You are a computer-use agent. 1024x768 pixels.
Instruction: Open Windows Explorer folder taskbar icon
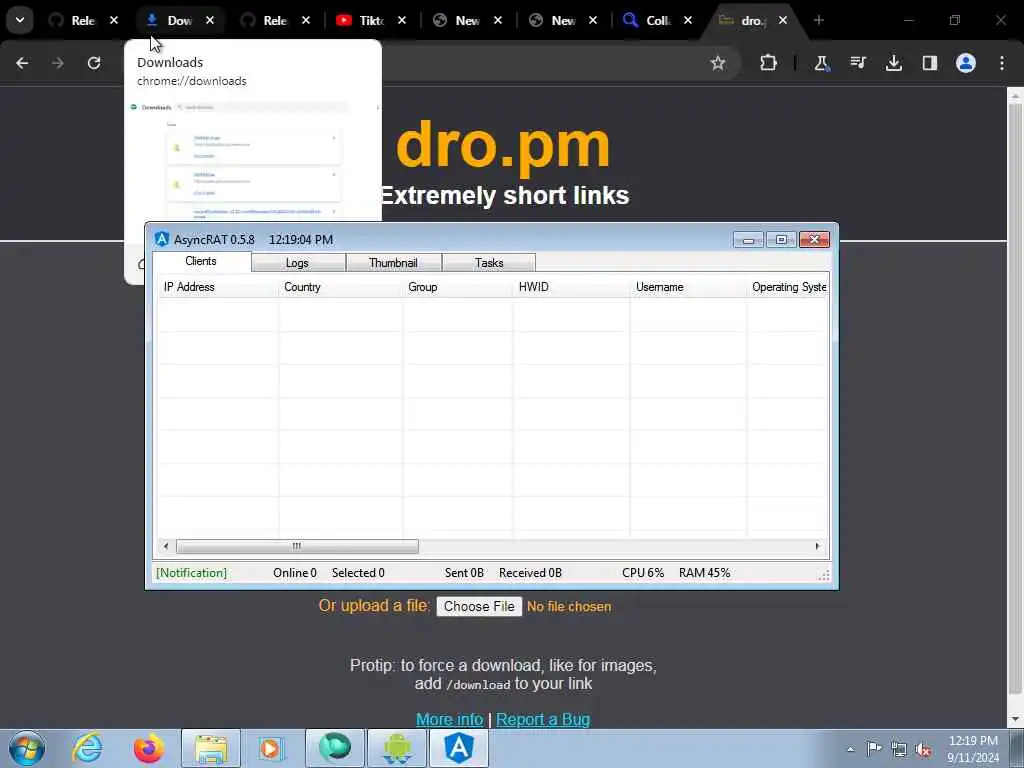tap(211, 748)
